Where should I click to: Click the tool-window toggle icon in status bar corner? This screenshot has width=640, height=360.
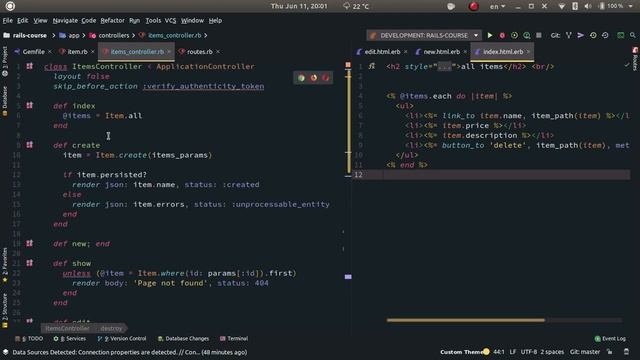pos(6,352)
